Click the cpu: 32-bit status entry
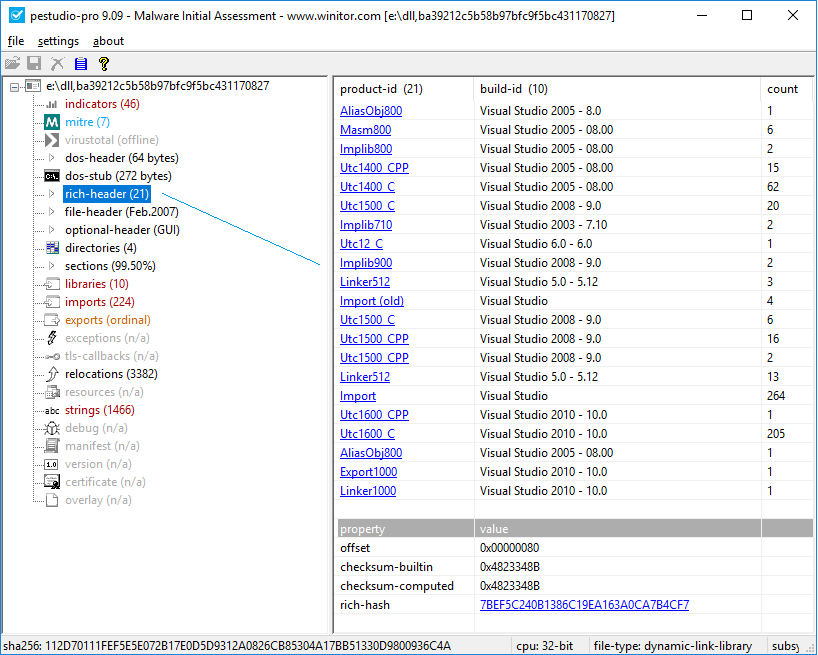 pos(545,646)
